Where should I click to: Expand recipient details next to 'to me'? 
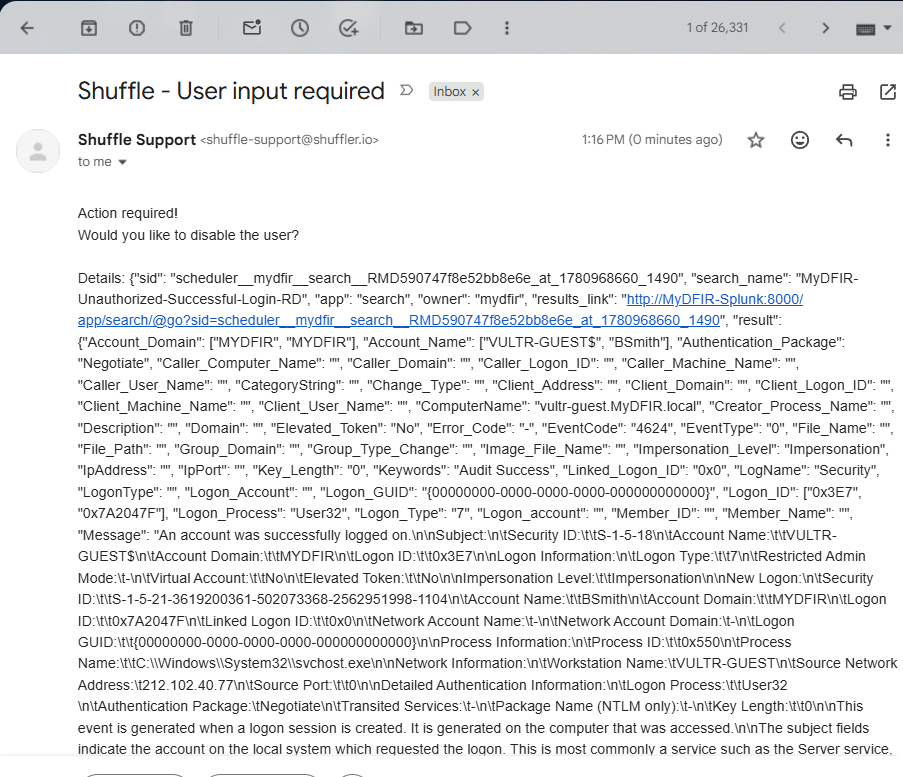pyautogui.click(x=122, y=162)
